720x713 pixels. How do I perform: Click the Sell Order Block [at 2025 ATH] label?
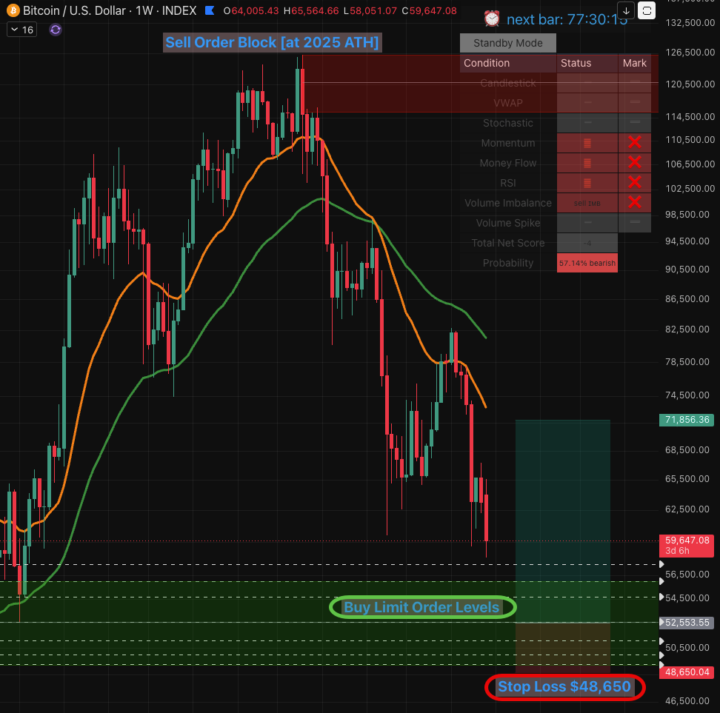[x=272, y=43]
